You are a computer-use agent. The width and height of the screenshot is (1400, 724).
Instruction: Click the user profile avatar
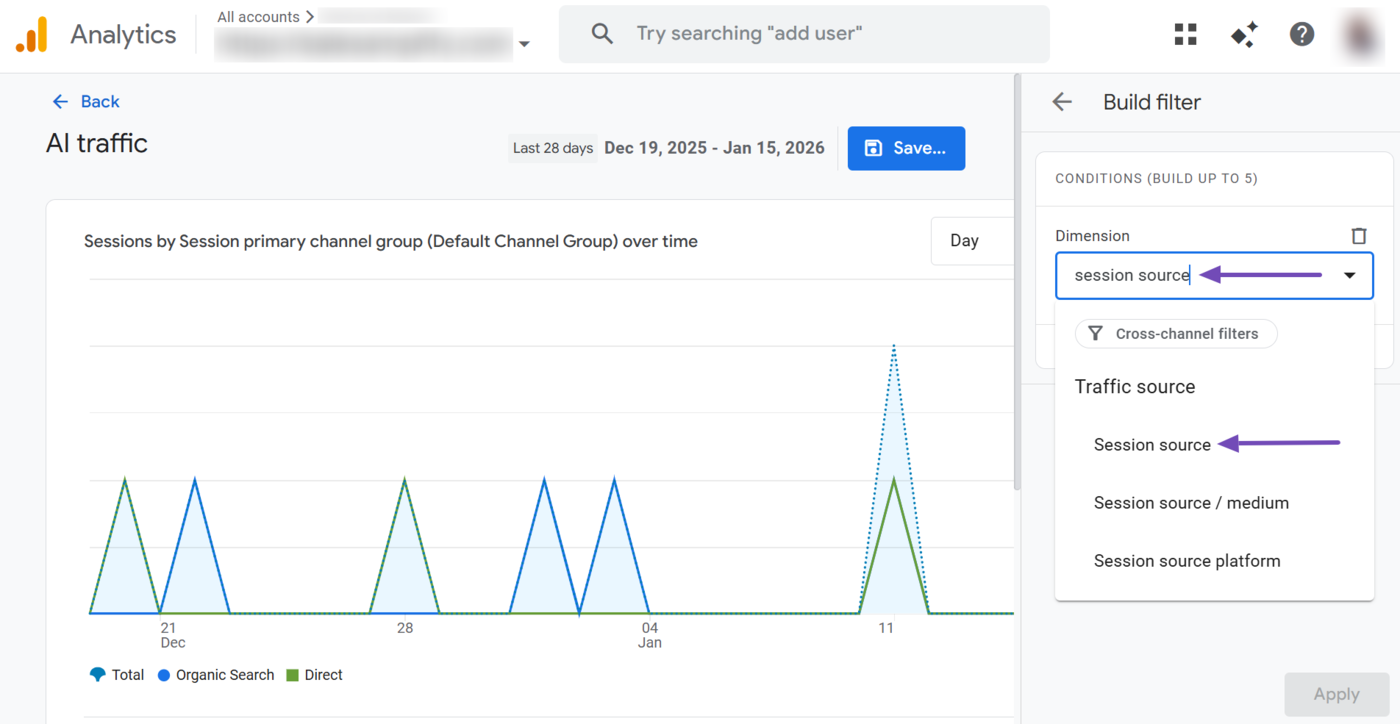point(1361,34)
